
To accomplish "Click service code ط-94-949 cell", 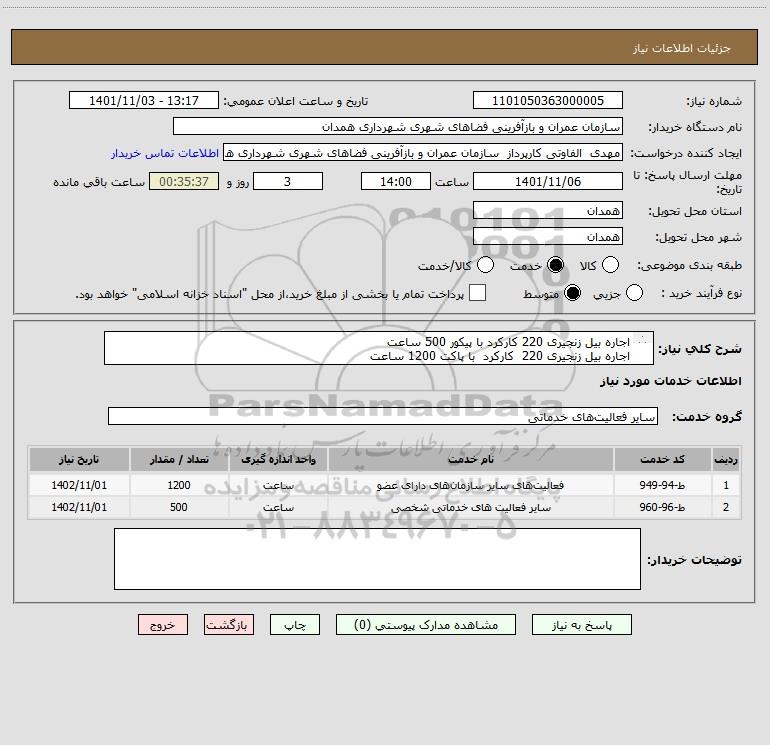I will 662,485.
